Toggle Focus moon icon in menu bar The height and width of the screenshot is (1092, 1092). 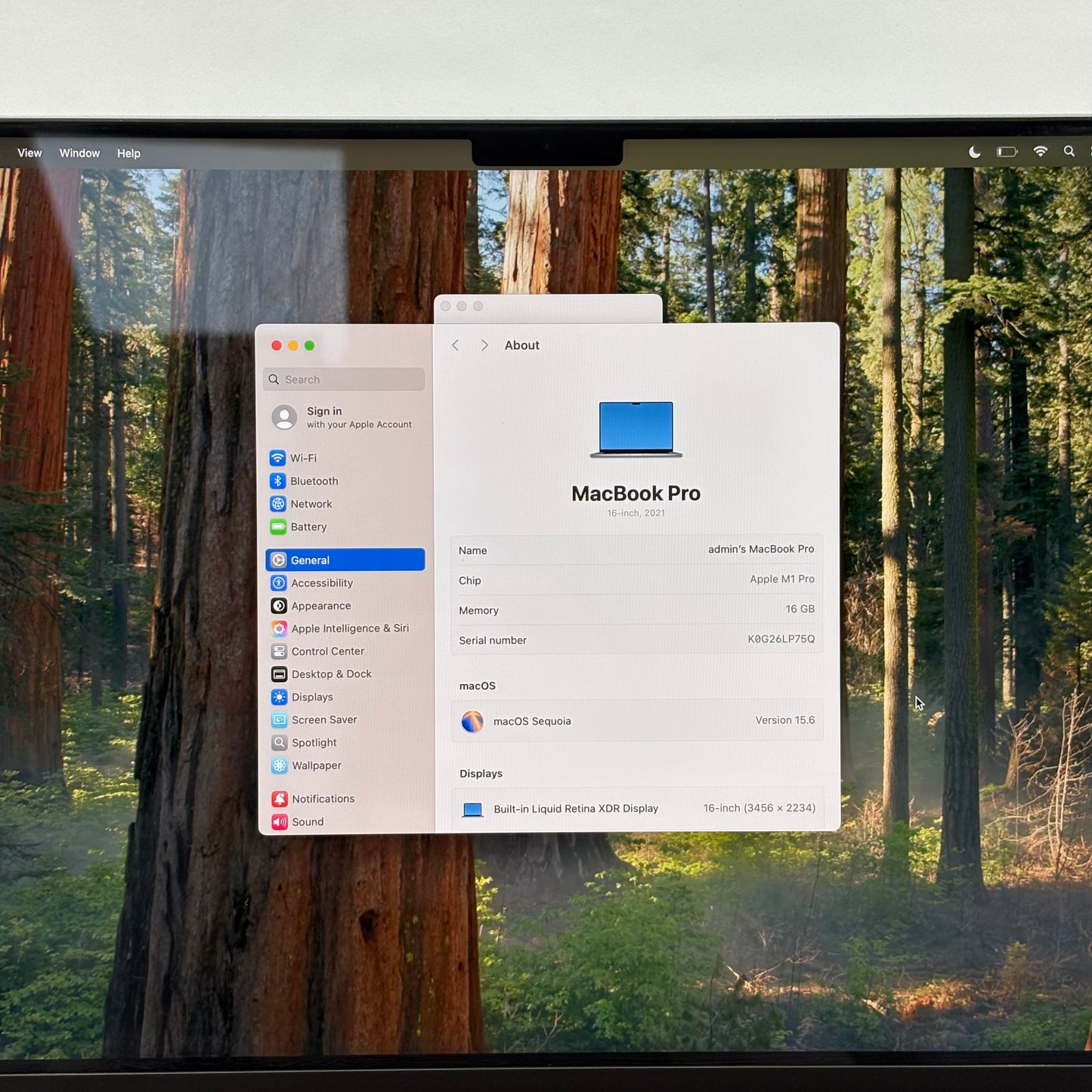click(975, 152)
